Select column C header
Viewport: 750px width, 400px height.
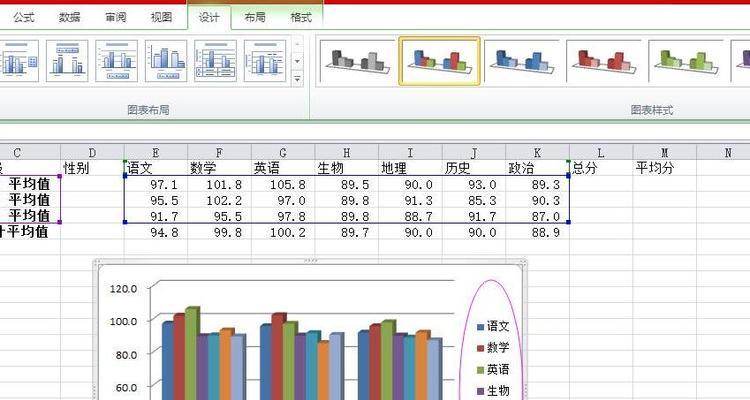click(x=30, y=153)
